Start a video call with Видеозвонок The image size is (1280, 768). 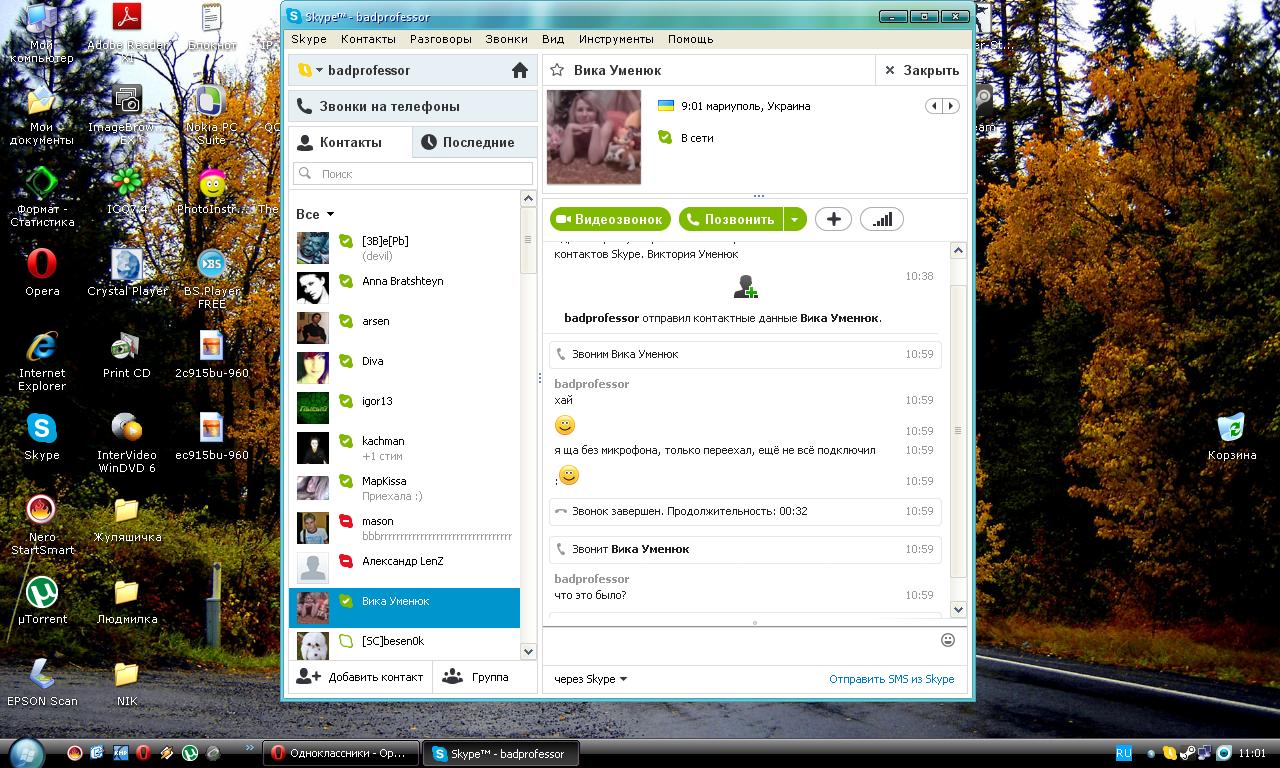click(608, 219)
